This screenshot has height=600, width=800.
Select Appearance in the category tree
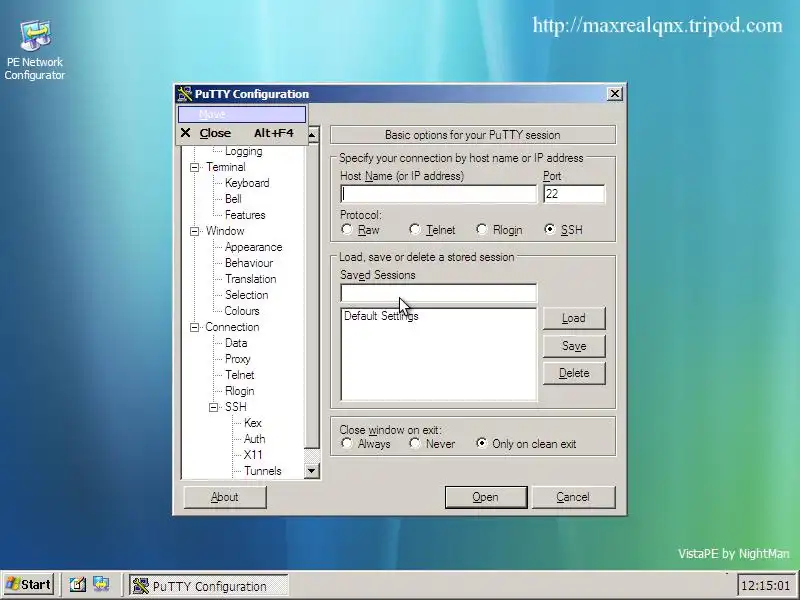tap(253, 247)
